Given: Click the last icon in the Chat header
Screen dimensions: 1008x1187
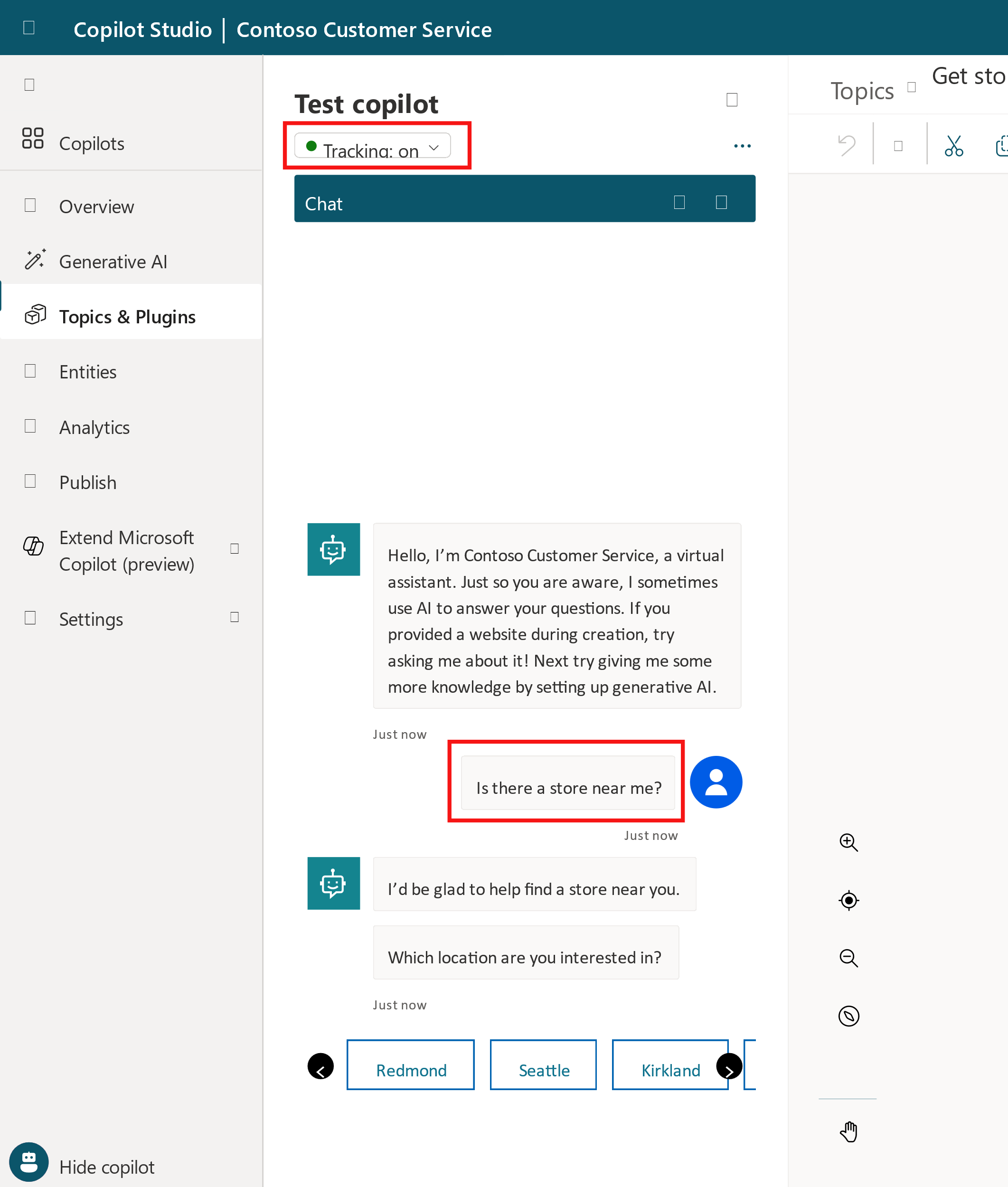Looking at the screenshot, I should [x=722, y=202].
